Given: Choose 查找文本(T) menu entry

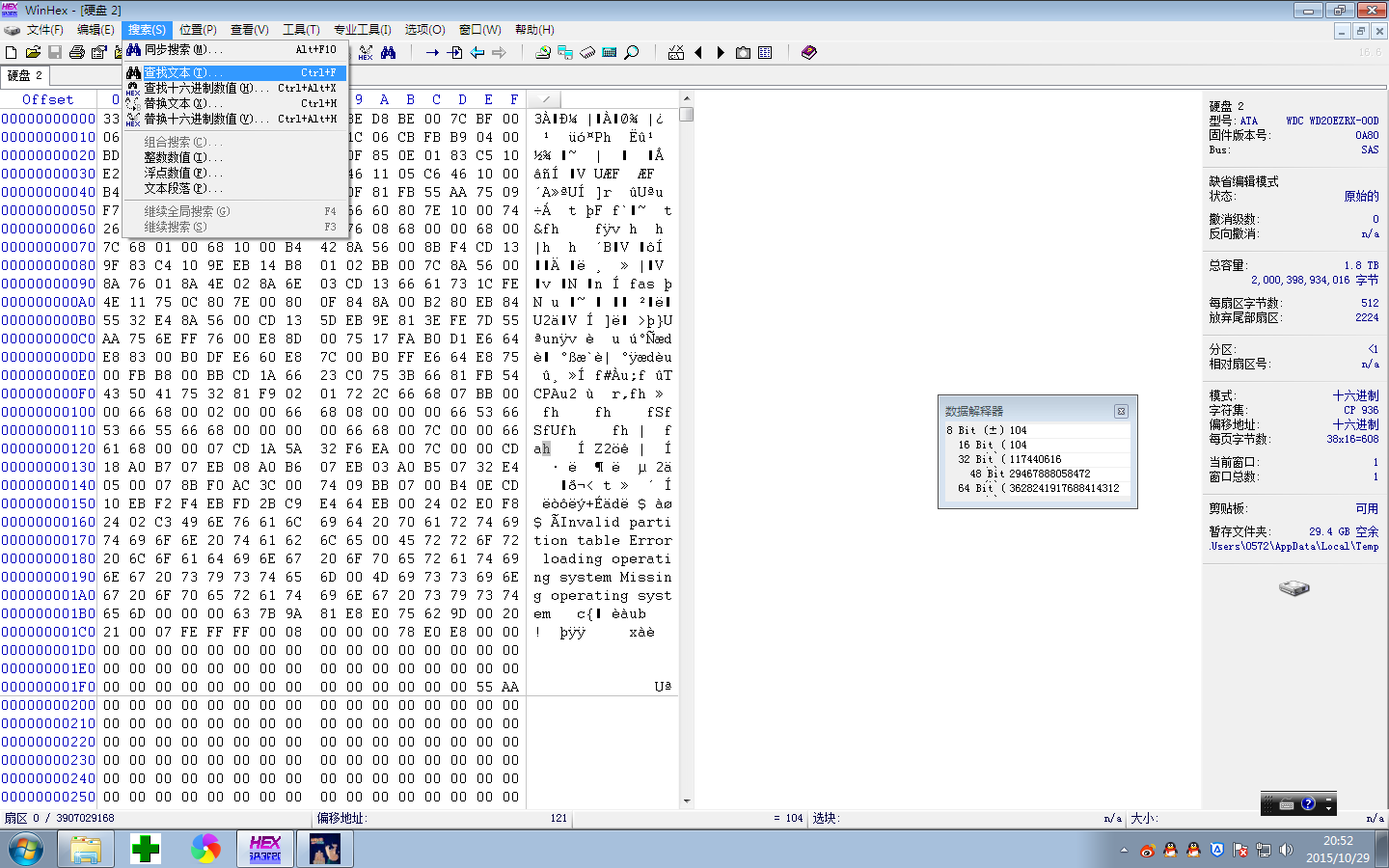Looking at the screenshot, I should pyautogui.click(x=235, y=72).
